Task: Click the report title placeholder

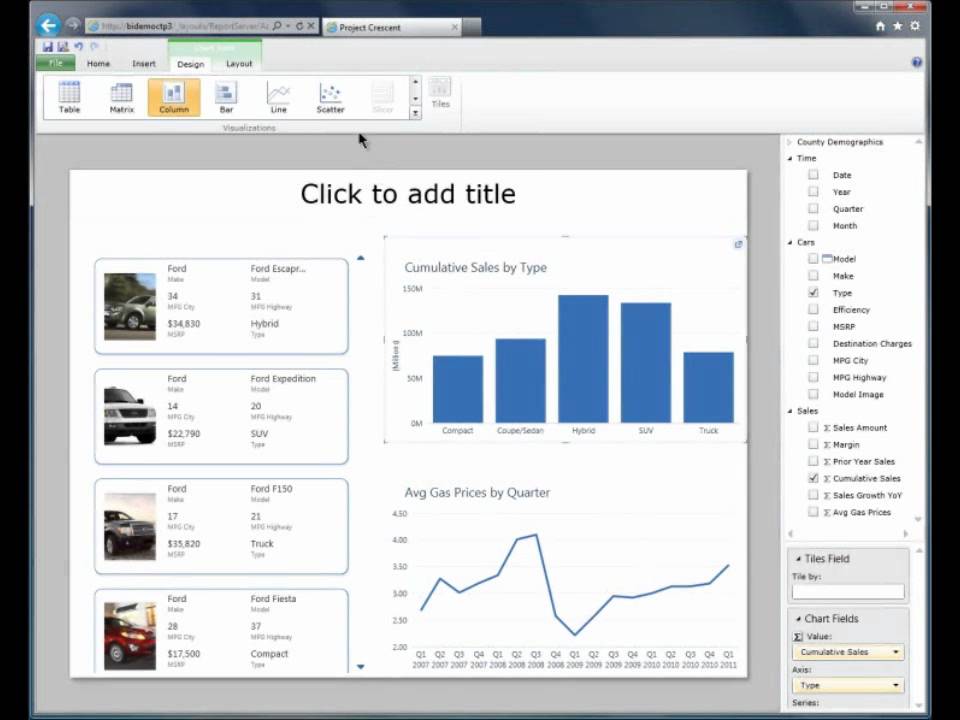Action: click(x=408, y=194)
